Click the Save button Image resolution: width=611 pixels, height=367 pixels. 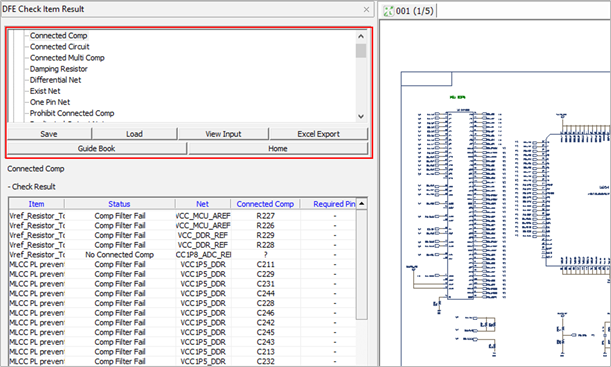[49, 134]
